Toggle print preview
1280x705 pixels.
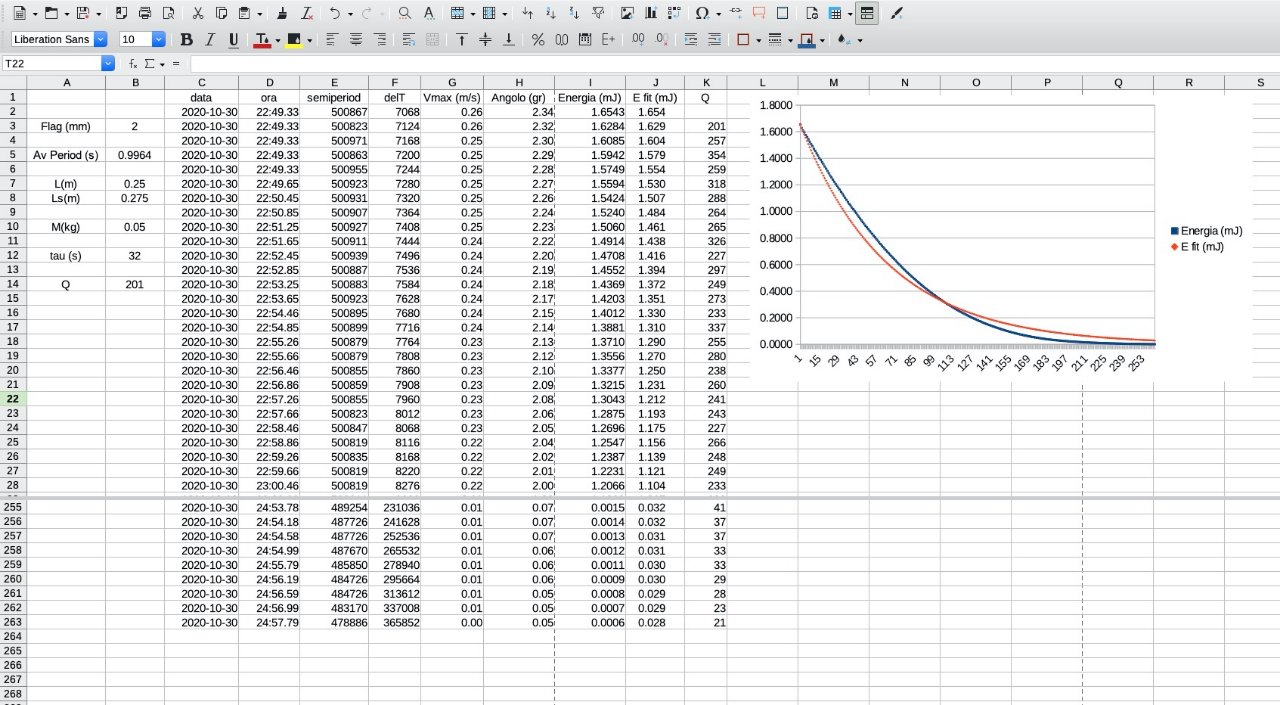(x=169, y=14)
